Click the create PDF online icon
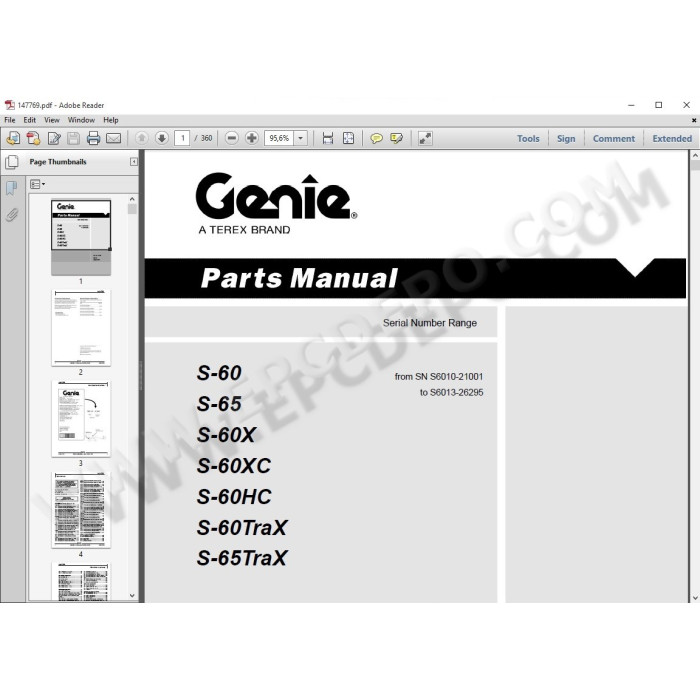This screenshot has width=700, height=700. click(x=13, y=138)
